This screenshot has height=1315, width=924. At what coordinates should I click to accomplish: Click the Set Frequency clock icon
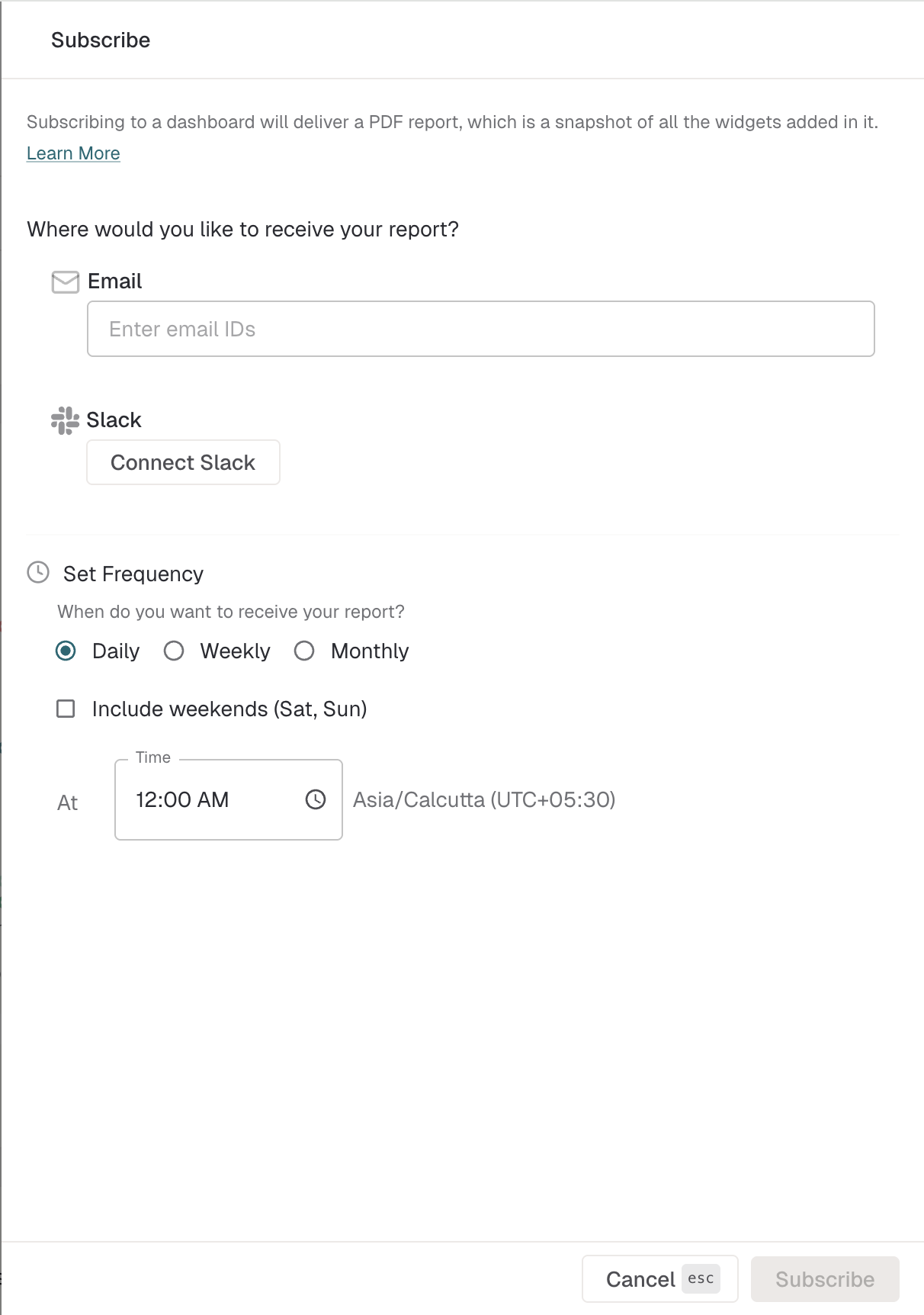coord(38,573)
